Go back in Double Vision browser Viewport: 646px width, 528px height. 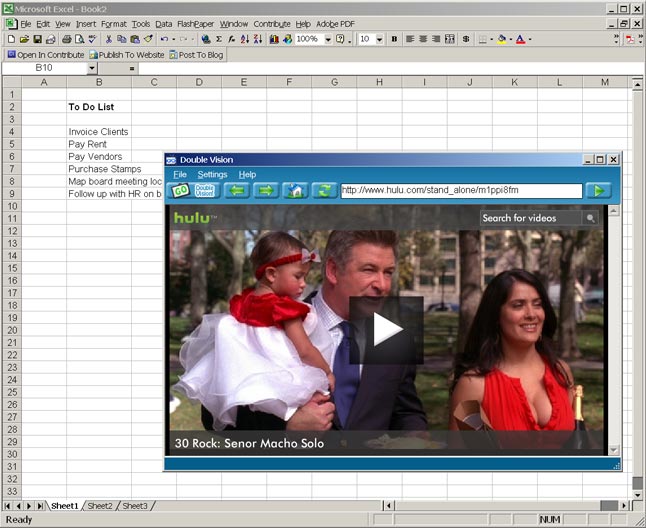[237, 191]
